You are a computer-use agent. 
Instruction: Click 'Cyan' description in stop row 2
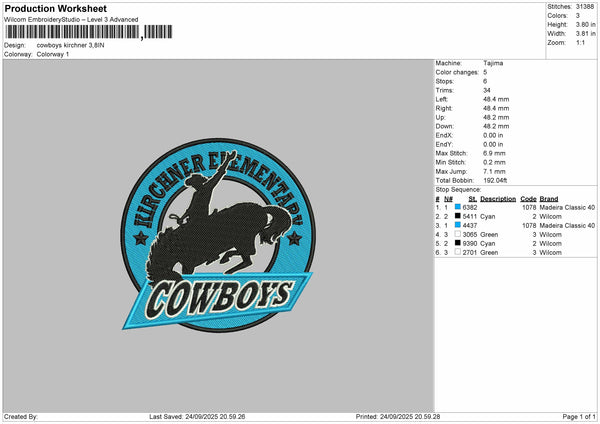[x=488, y=217]
